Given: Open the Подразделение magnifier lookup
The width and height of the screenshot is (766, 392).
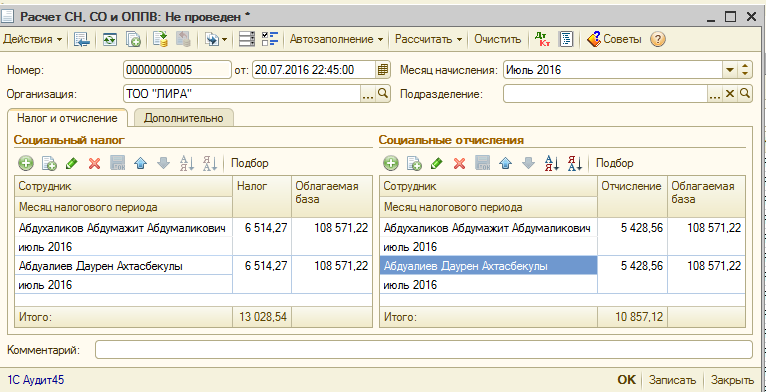Looking at the screenshot, I should tap(745, 93).
